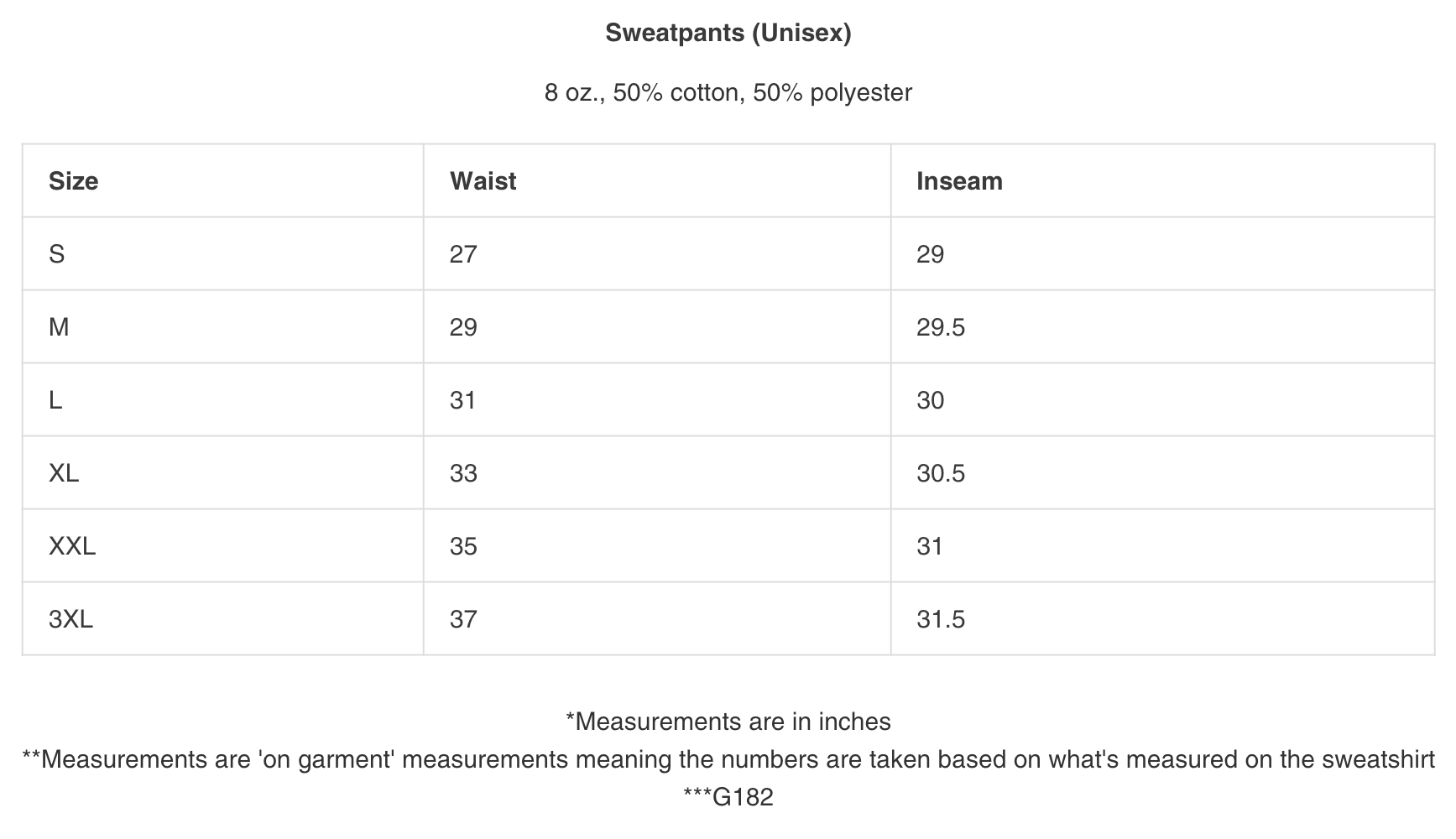The image size is (1456, 839).
Task: Select waist value 33 in XL row
Action: pos(463,473)
